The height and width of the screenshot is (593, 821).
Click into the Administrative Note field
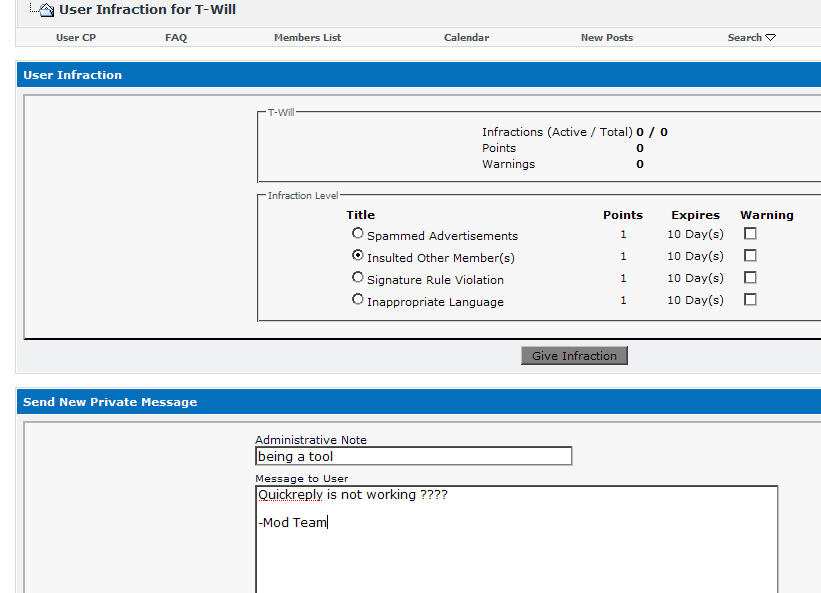[x=413, y=457]
